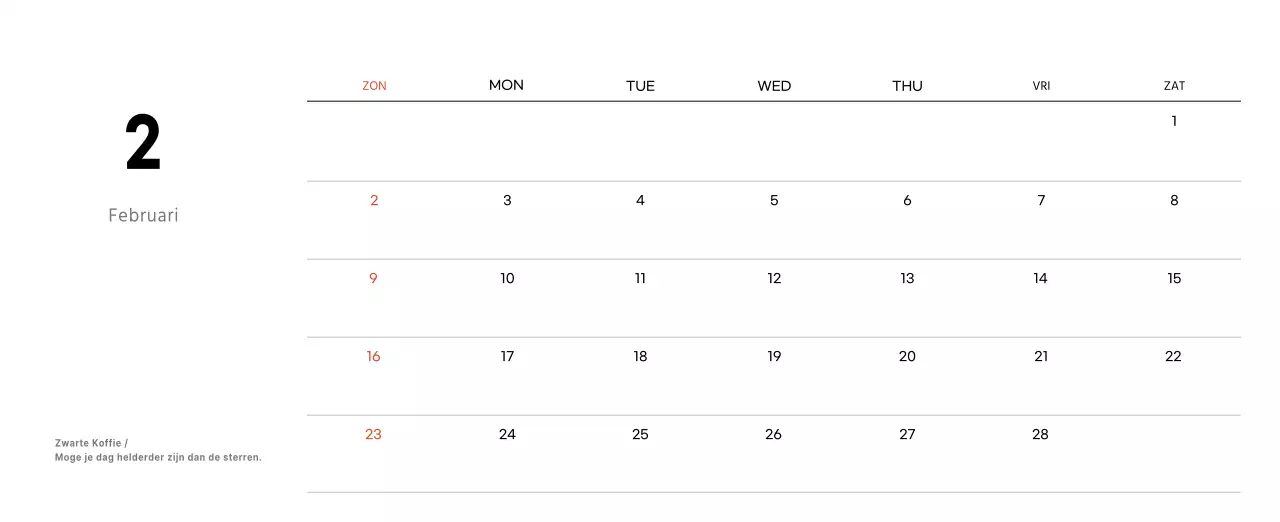
Task: Click the VRI column header
Action: (1041, 86)
